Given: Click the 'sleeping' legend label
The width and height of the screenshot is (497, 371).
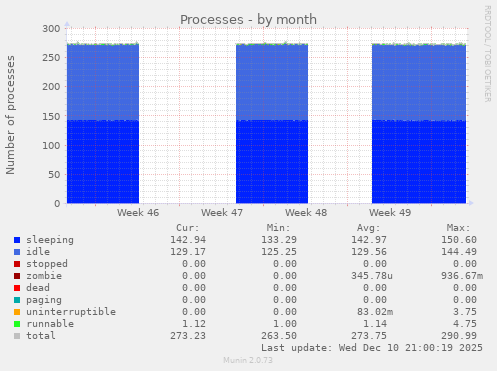Looking at the screenshot, I should 50,240.
